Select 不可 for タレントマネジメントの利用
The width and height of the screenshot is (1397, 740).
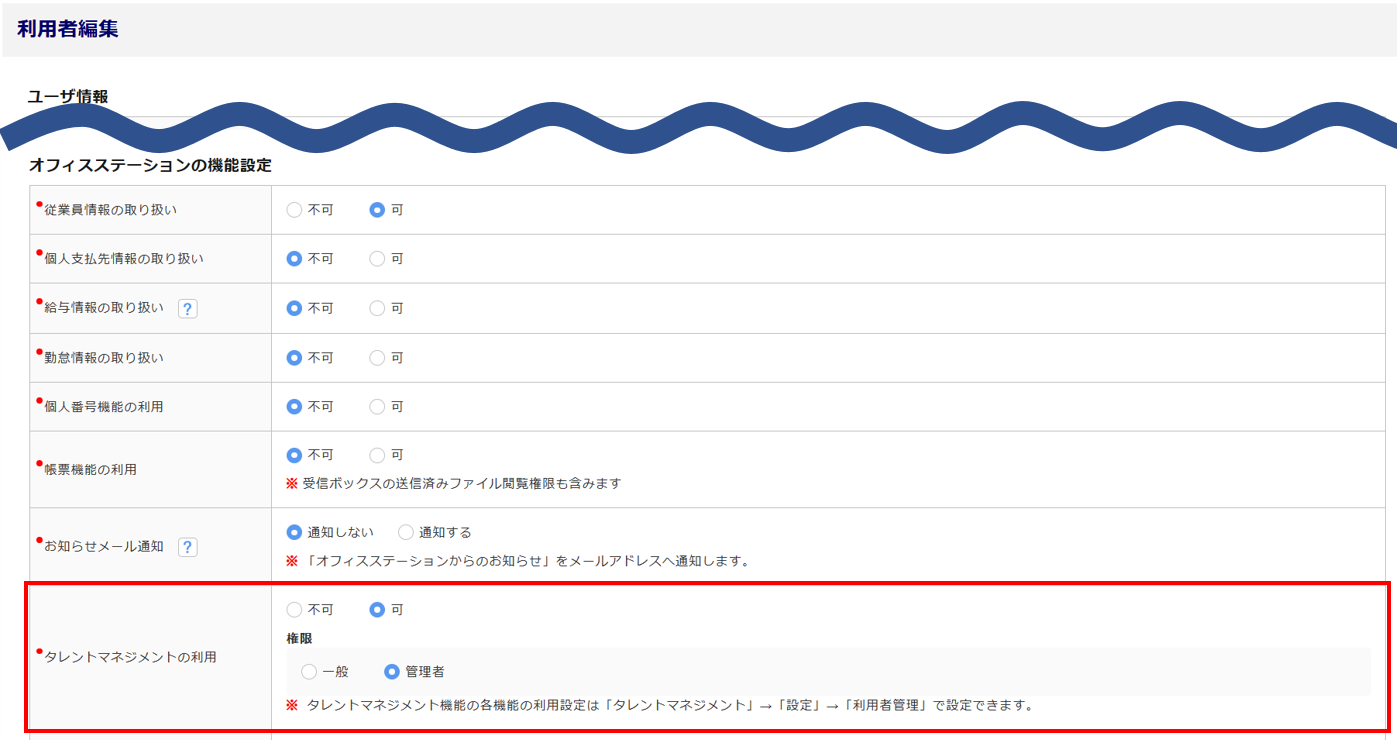294,609
